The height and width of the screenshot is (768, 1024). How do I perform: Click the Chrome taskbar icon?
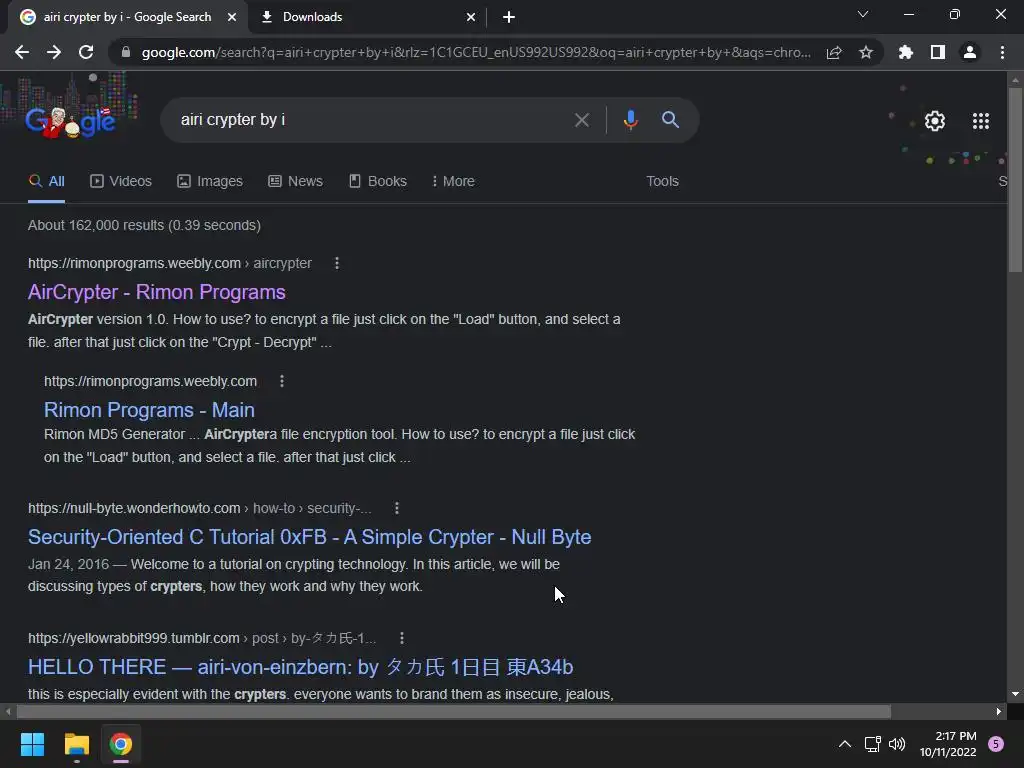coord(121,744)
